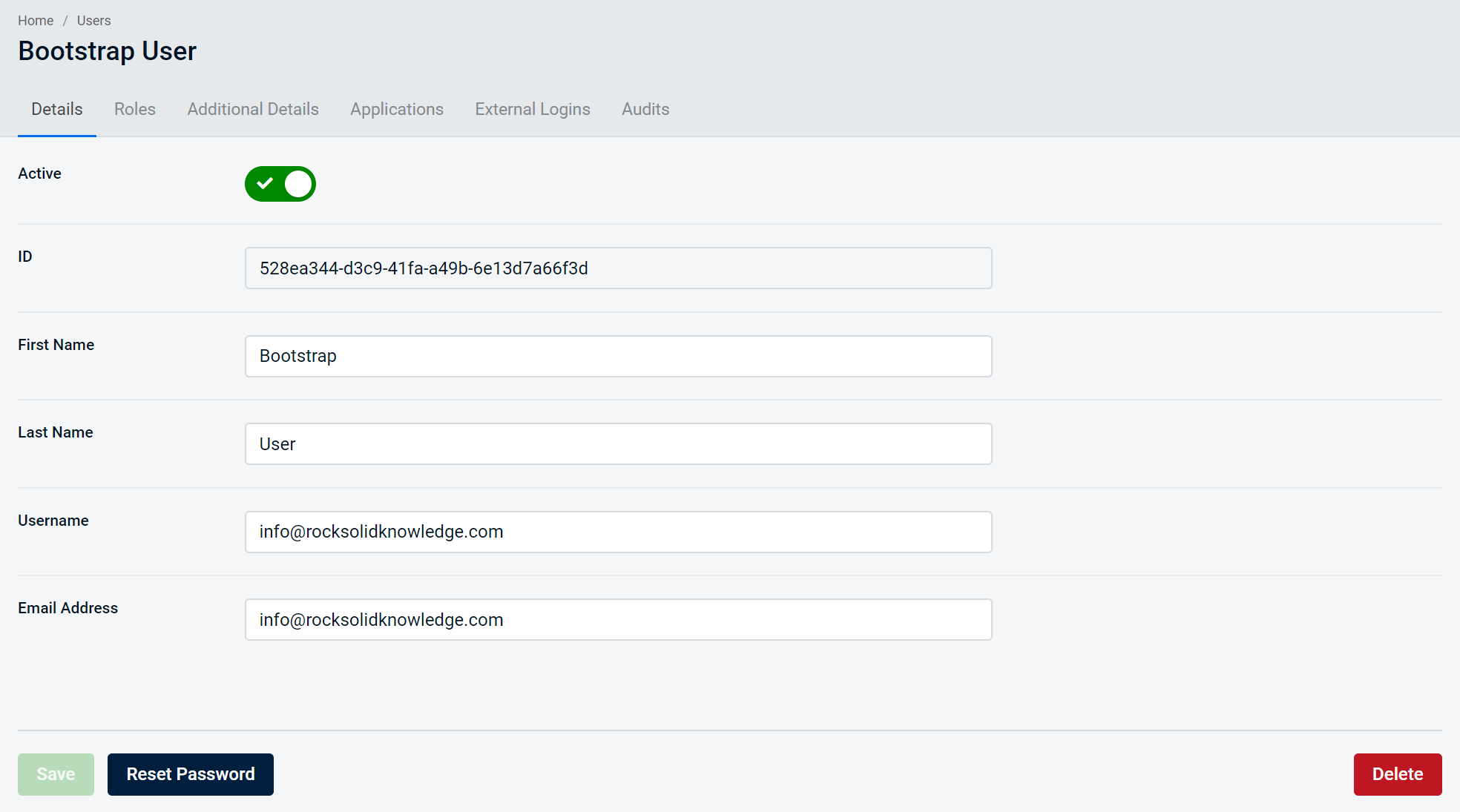The width and height of the screenshot is (1460, 812).
Task: Click the Username input field
Action: point(618,531)
